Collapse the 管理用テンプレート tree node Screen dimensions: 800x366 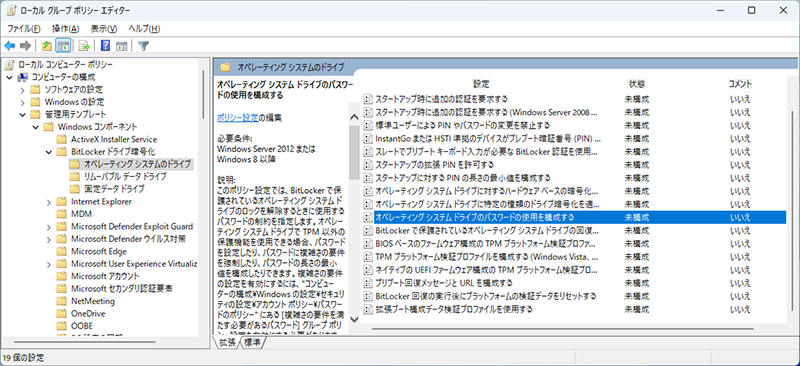point(22,114)
